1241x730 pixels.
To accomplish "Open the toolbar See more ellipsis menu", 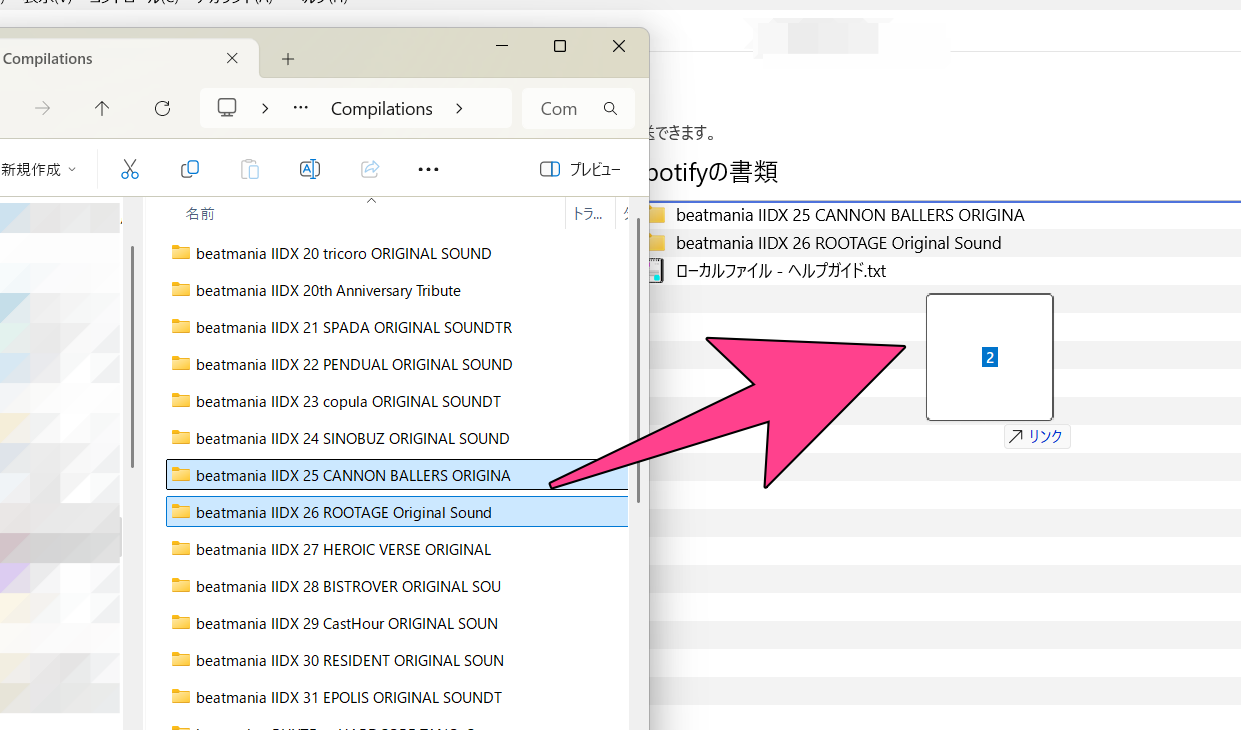I will point(428,169).
